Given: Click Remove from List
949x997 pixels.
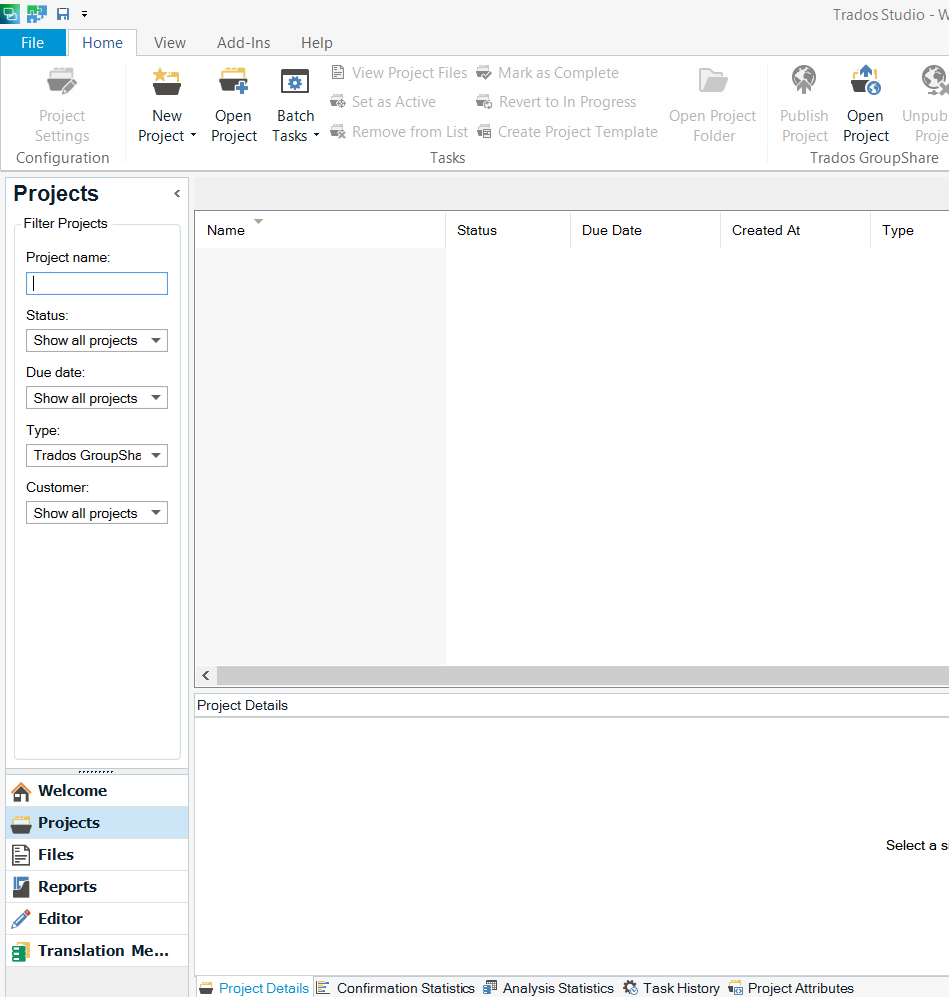Looking at the screenshot, I should pyautogui.click(x=399, y=132).
